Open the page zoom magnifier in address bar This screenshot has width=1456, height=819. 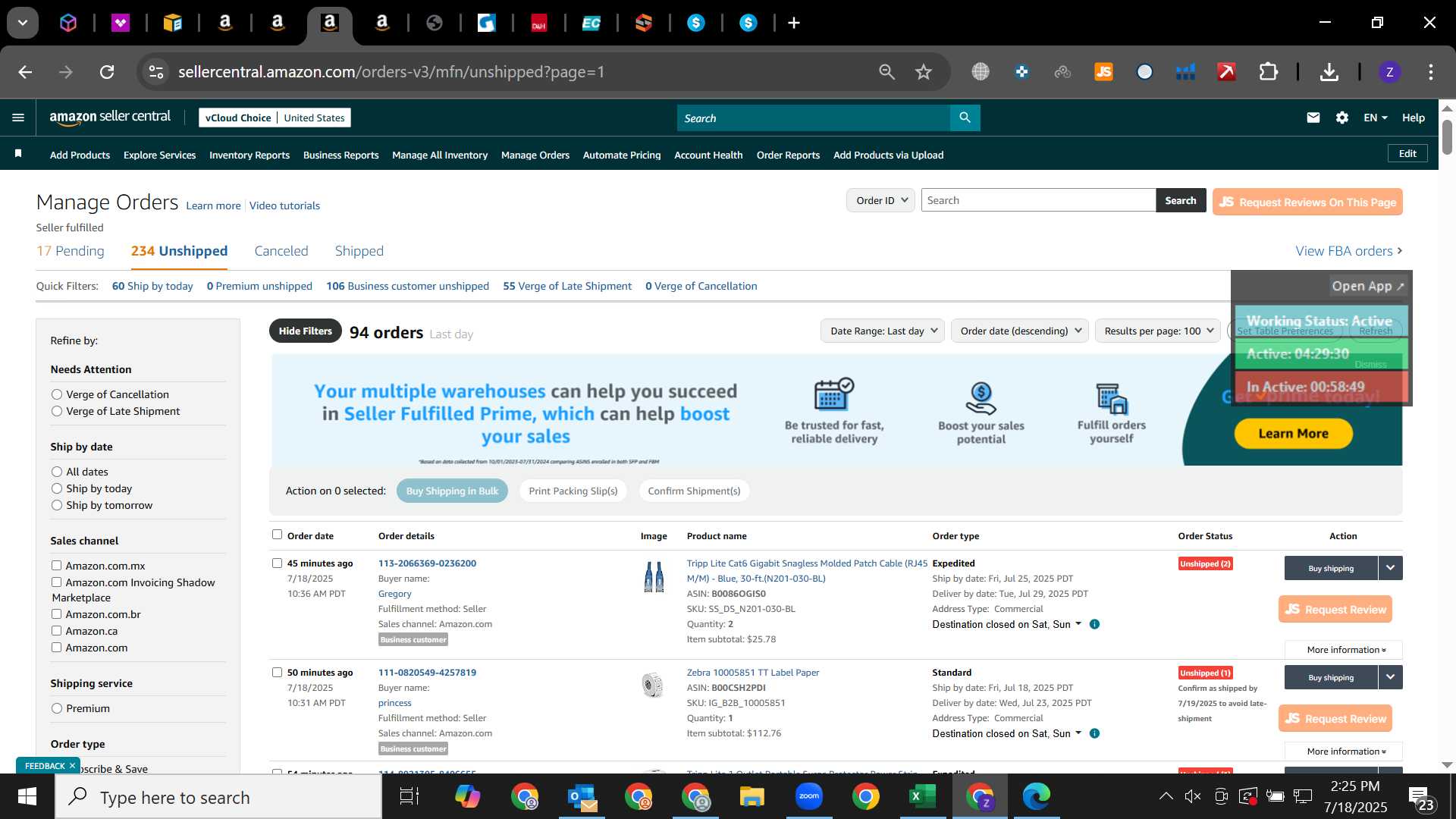(x=886, y=72)
